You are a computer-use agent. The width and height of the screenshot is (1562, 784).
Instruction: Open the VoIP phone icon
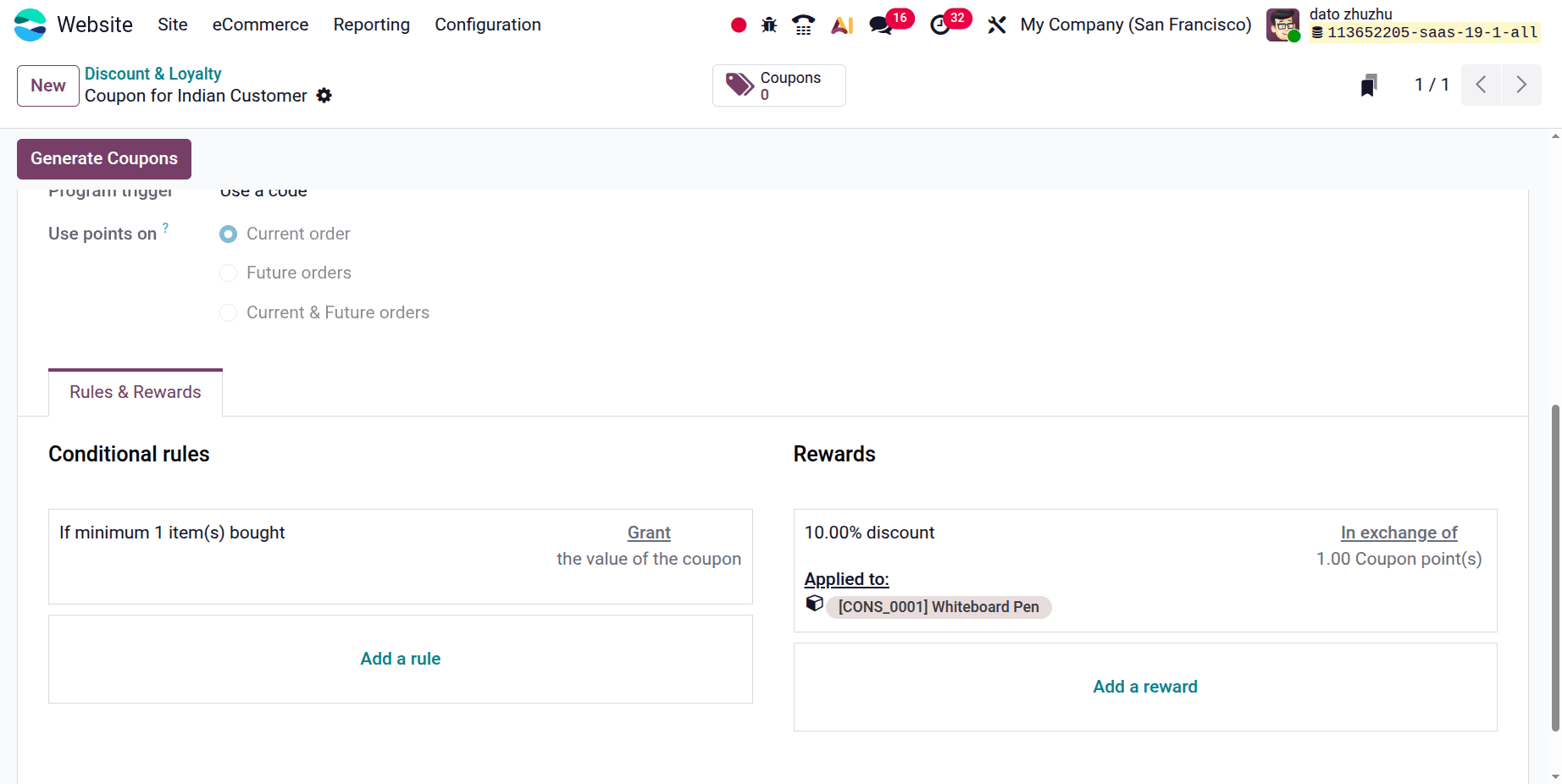(x=803, y=25)
